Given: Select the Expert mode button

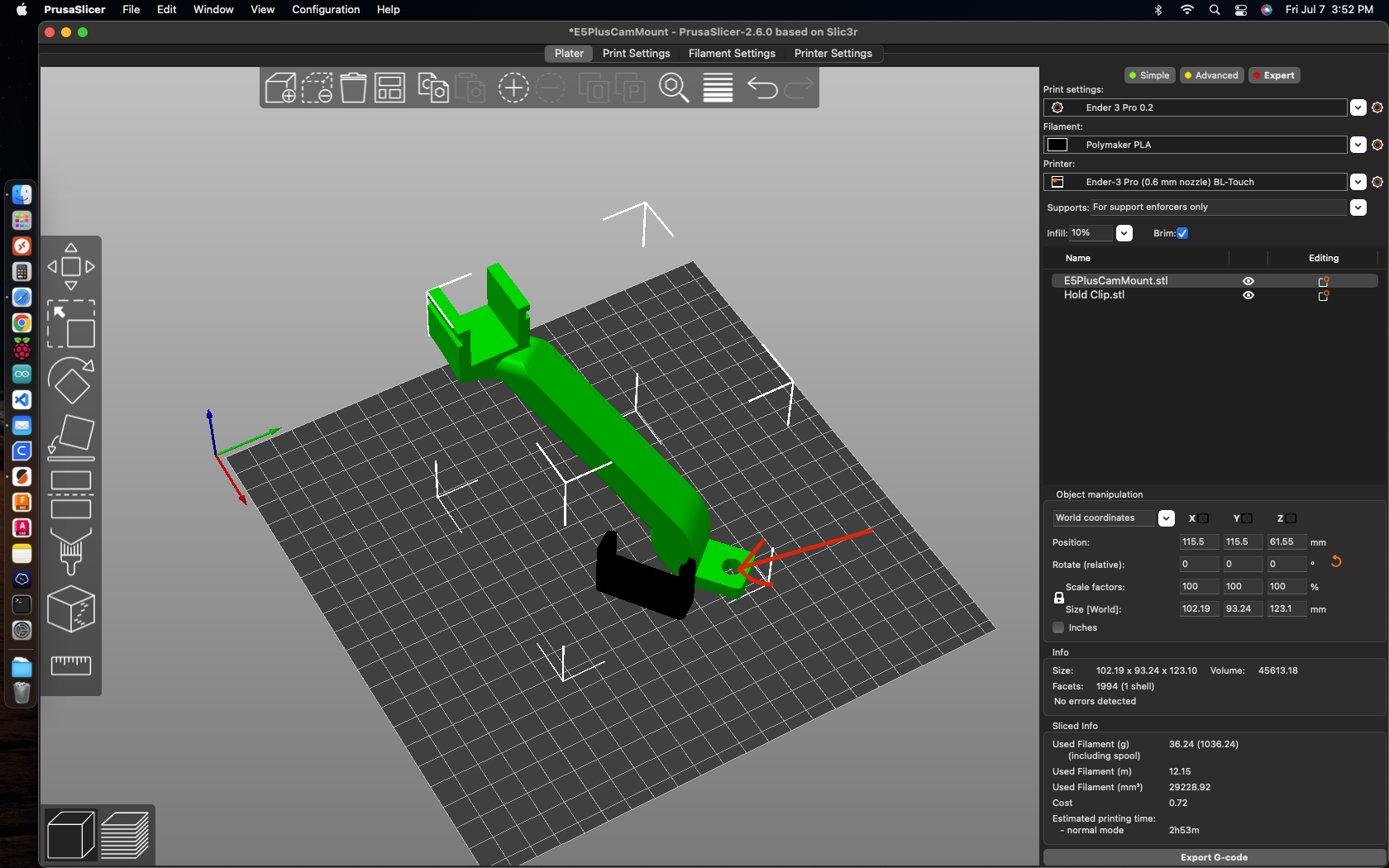Looking at the screenshot, I should (1274, 74).
